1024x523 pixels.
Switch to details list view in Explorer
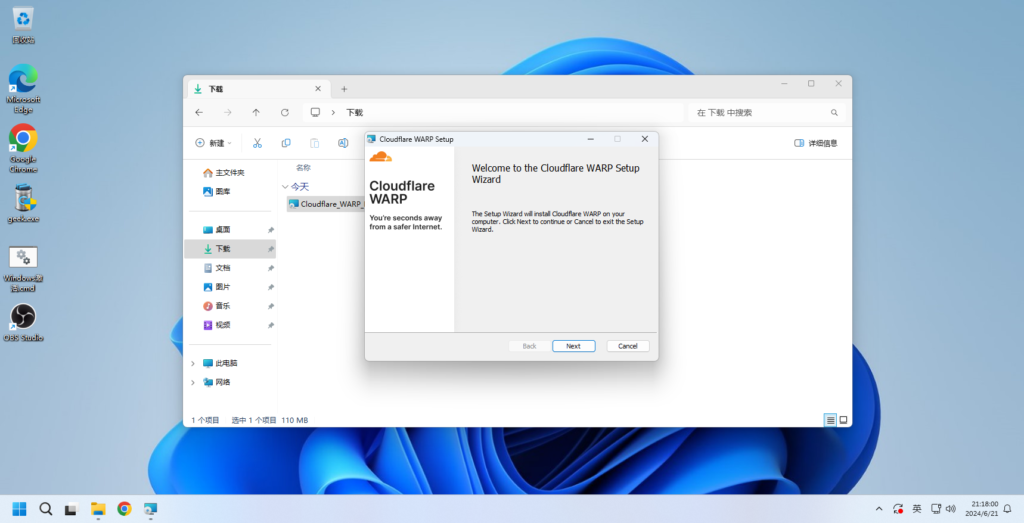point(830,420)
